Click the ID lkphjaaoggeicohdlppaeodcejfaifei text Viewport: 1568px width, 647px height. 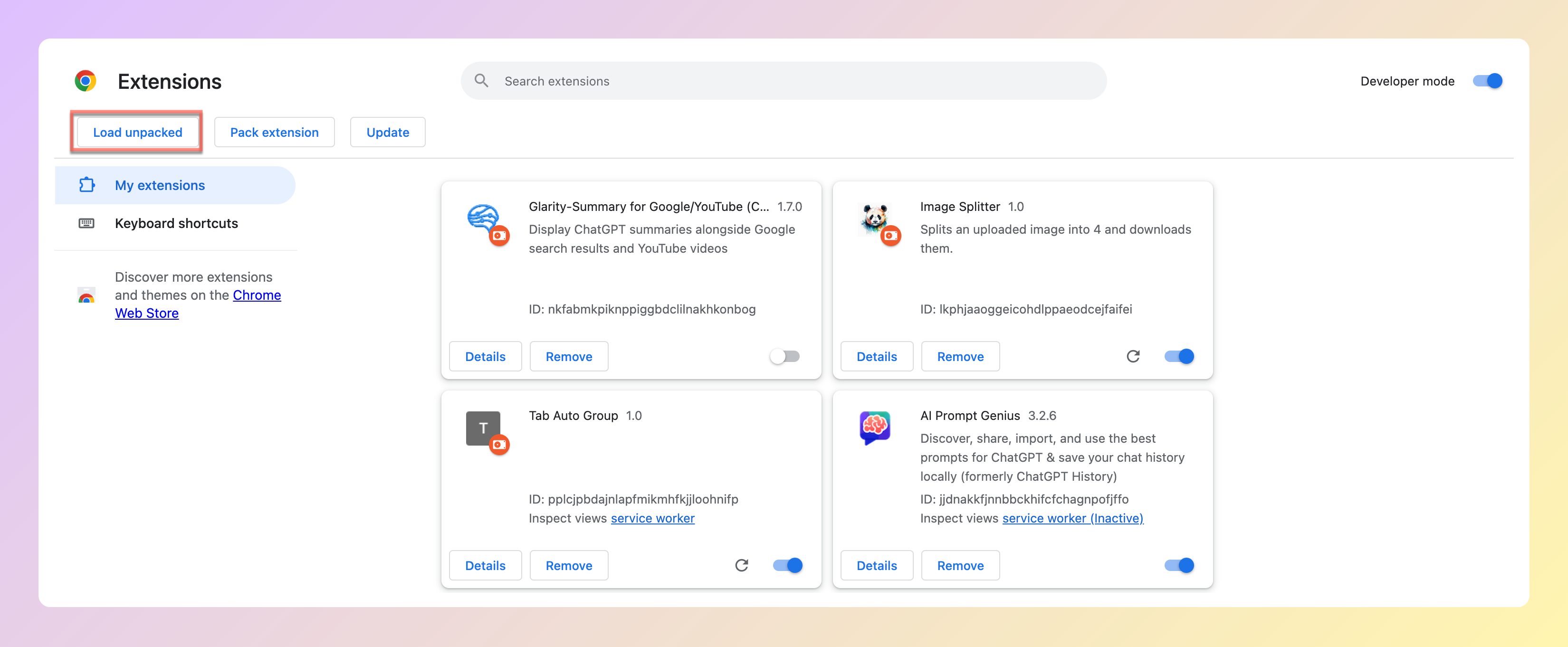coord(1026,309)
